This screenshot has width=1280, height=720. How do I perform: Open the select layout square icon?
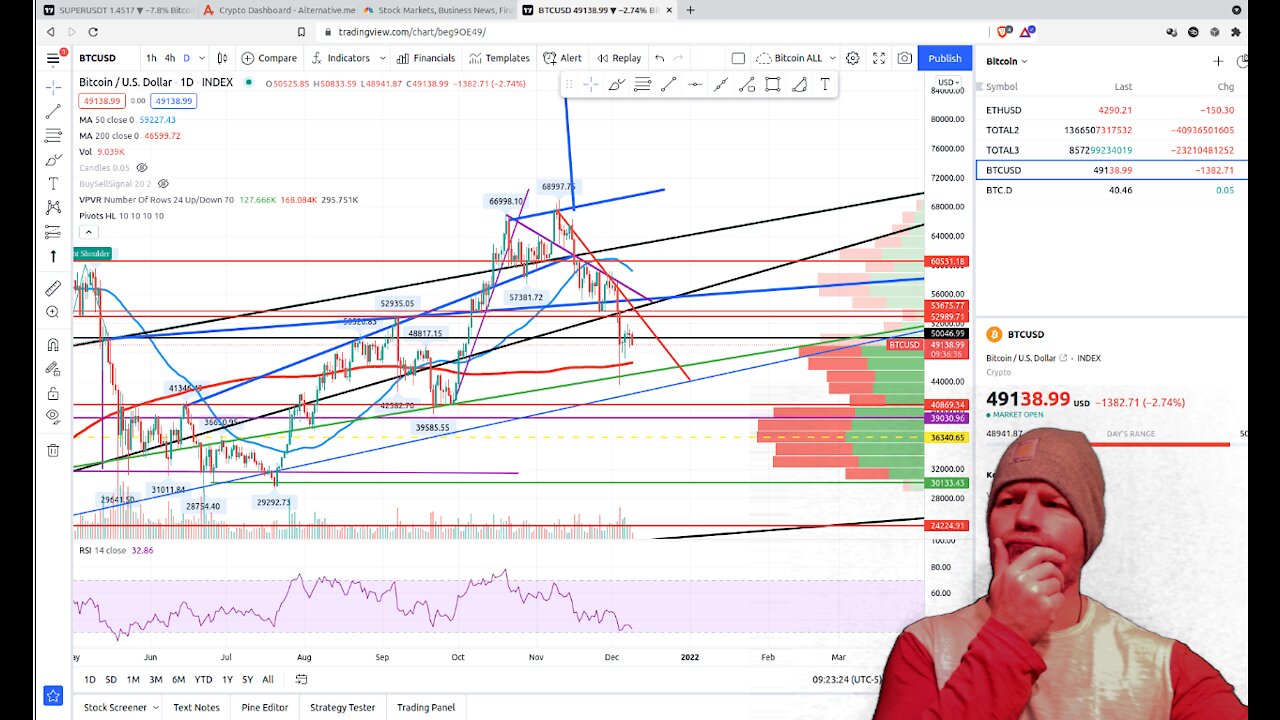738,58
